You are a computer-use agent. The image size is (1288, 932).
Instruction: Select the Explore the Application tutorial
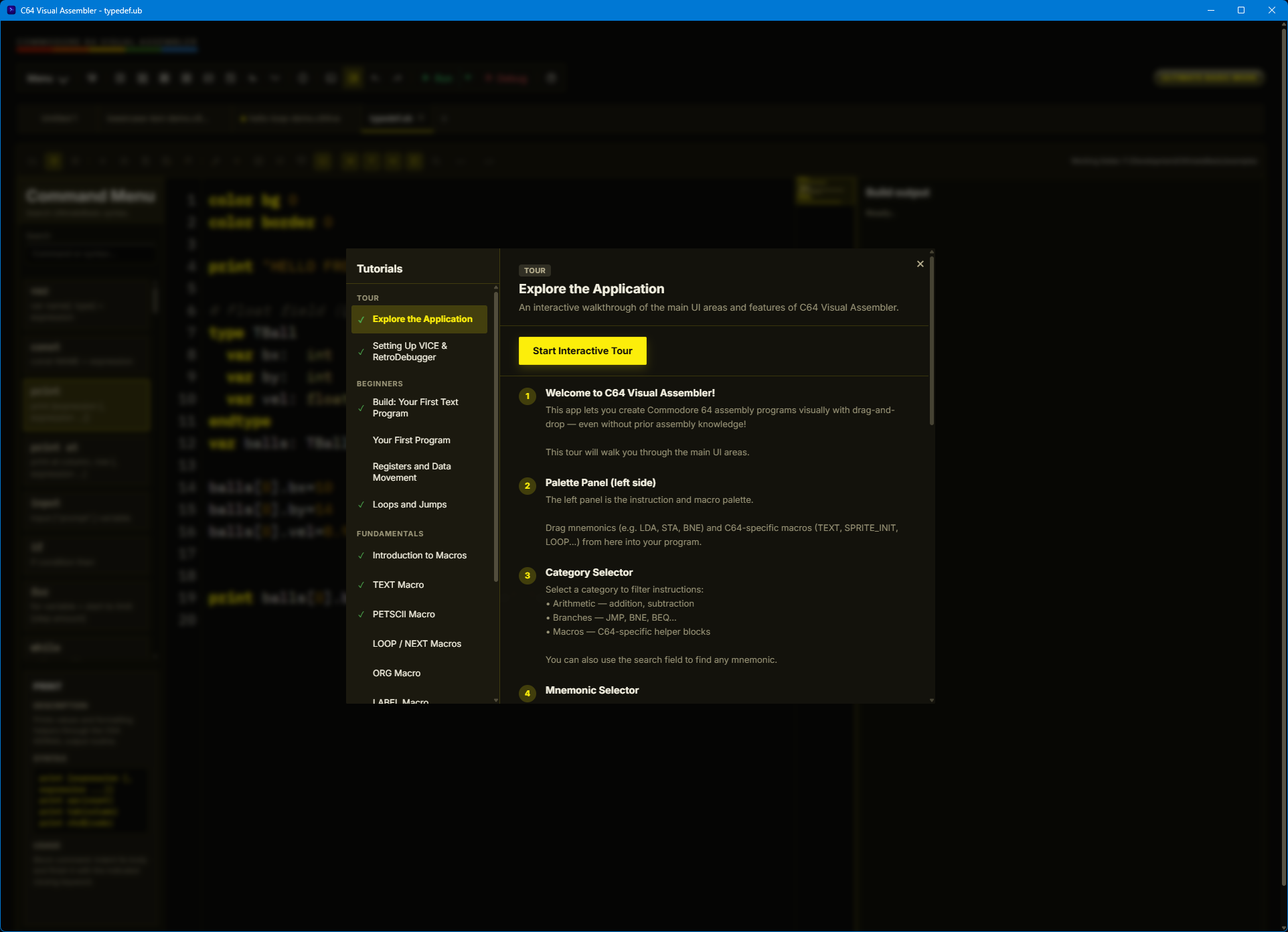[x=419, y=319]
